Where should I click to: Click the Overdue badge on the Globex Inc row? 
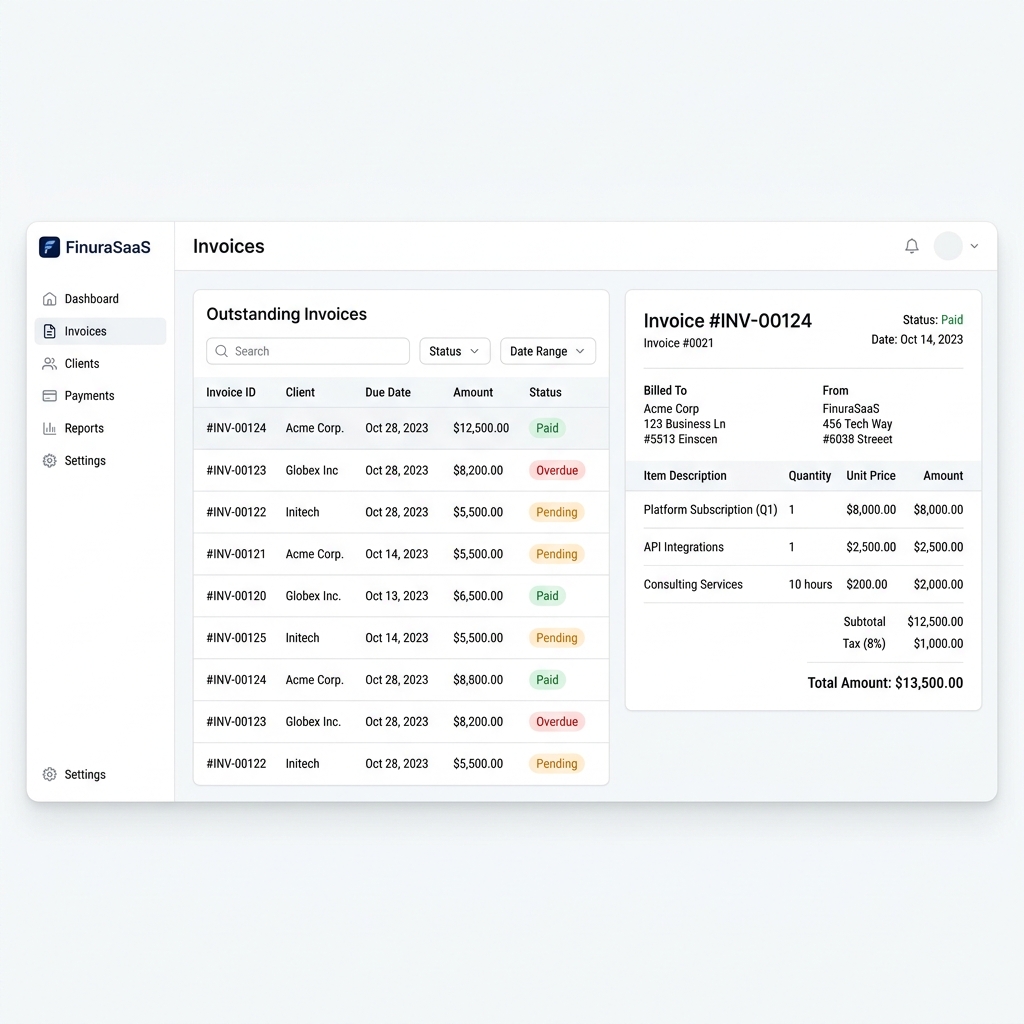click(557, 470)
